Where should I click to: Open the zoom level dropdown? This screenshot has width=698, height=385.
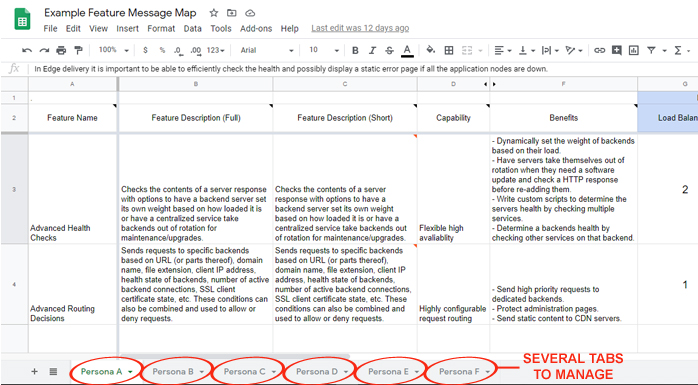point(114,50)
